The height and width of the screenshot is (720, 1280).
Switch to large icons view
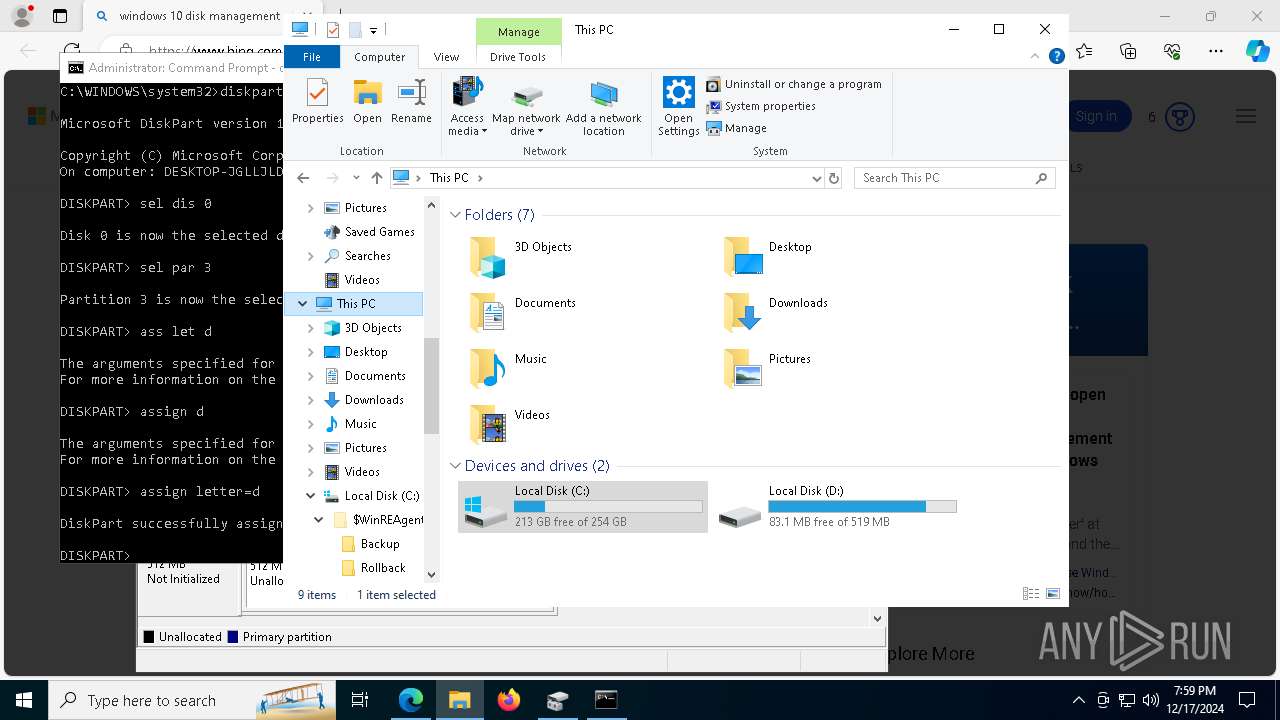(x=1052, y=594)
